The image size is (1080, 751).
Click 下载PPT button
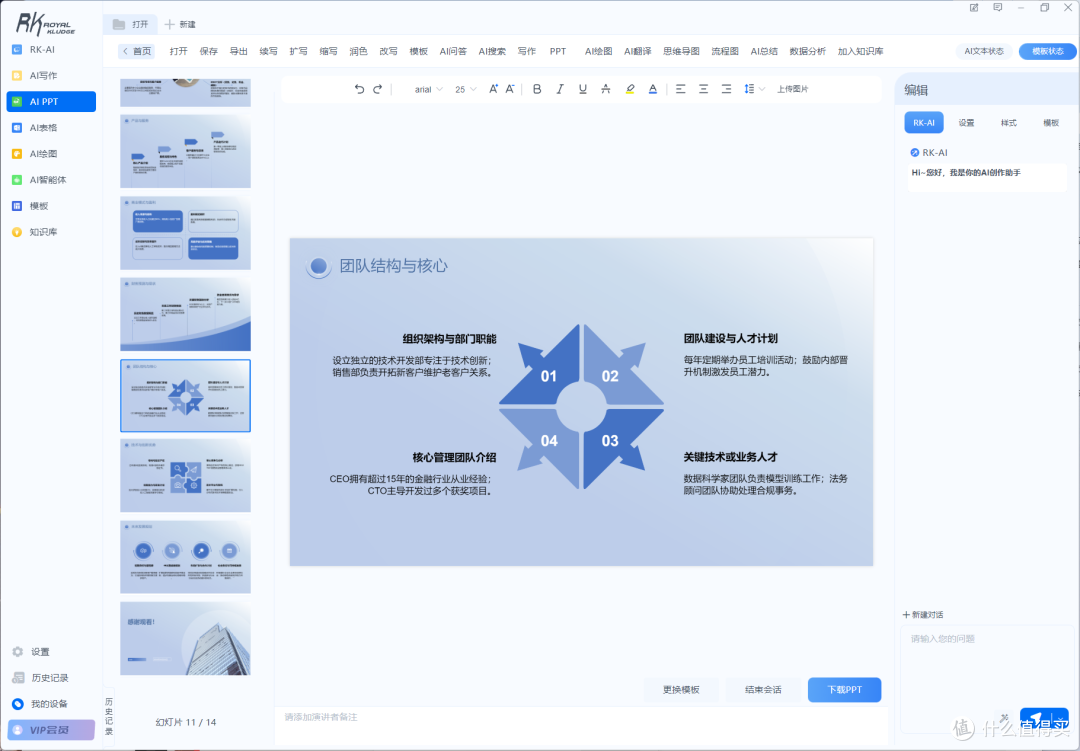pyautogui.click(x=844, y=690)
